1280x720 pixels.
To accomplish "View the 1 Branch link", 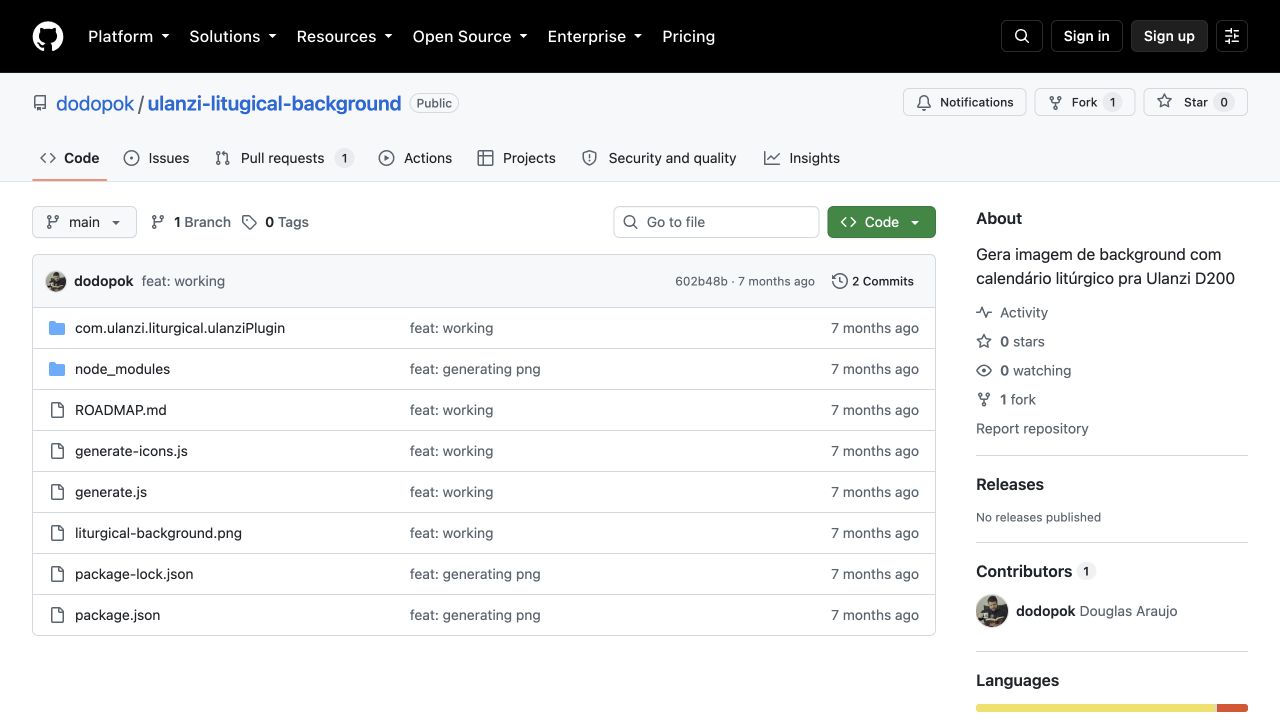I will (191, 222).
